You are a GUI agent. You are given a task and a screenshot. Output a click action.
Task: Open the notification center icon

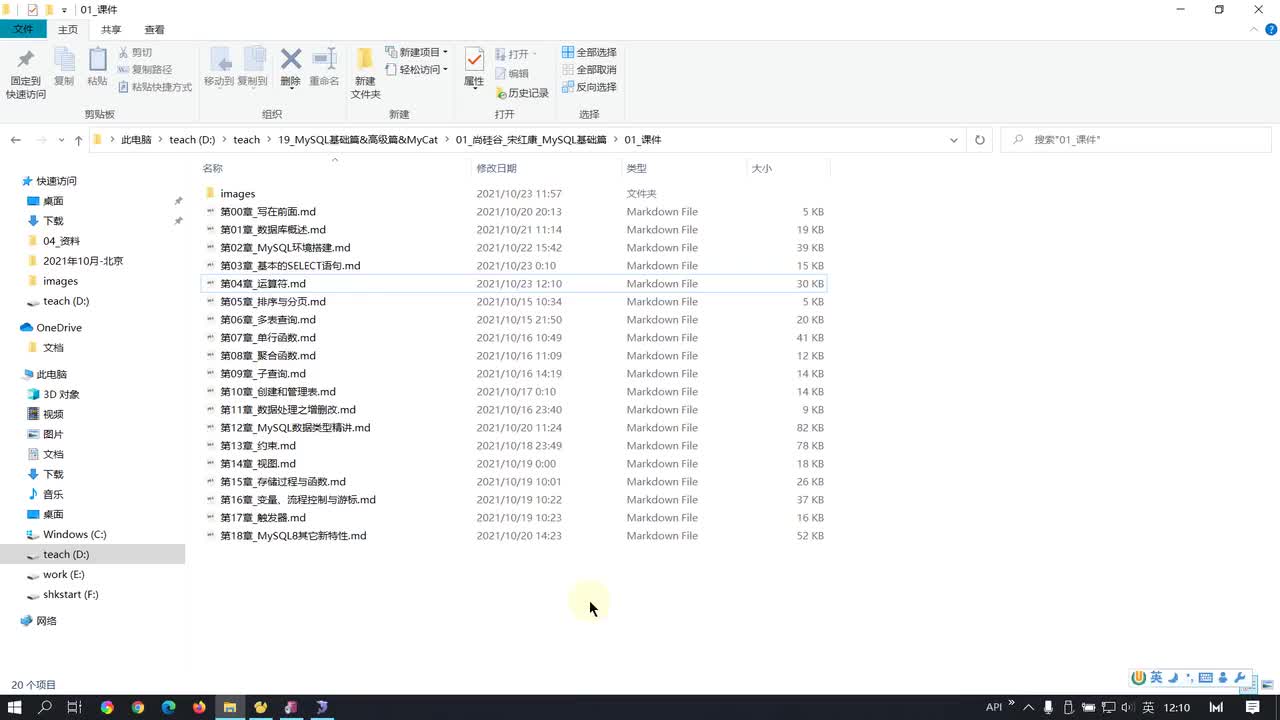pos(1254,707)
